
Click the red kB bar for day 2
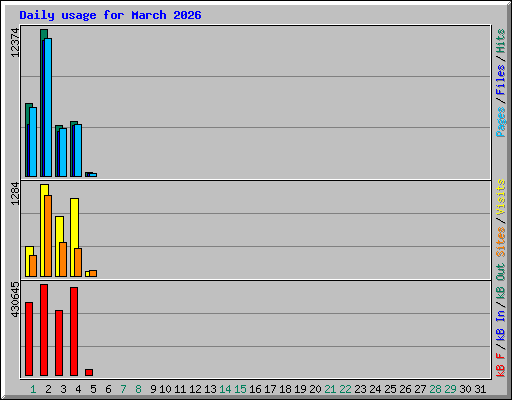[x=44, y=330]
